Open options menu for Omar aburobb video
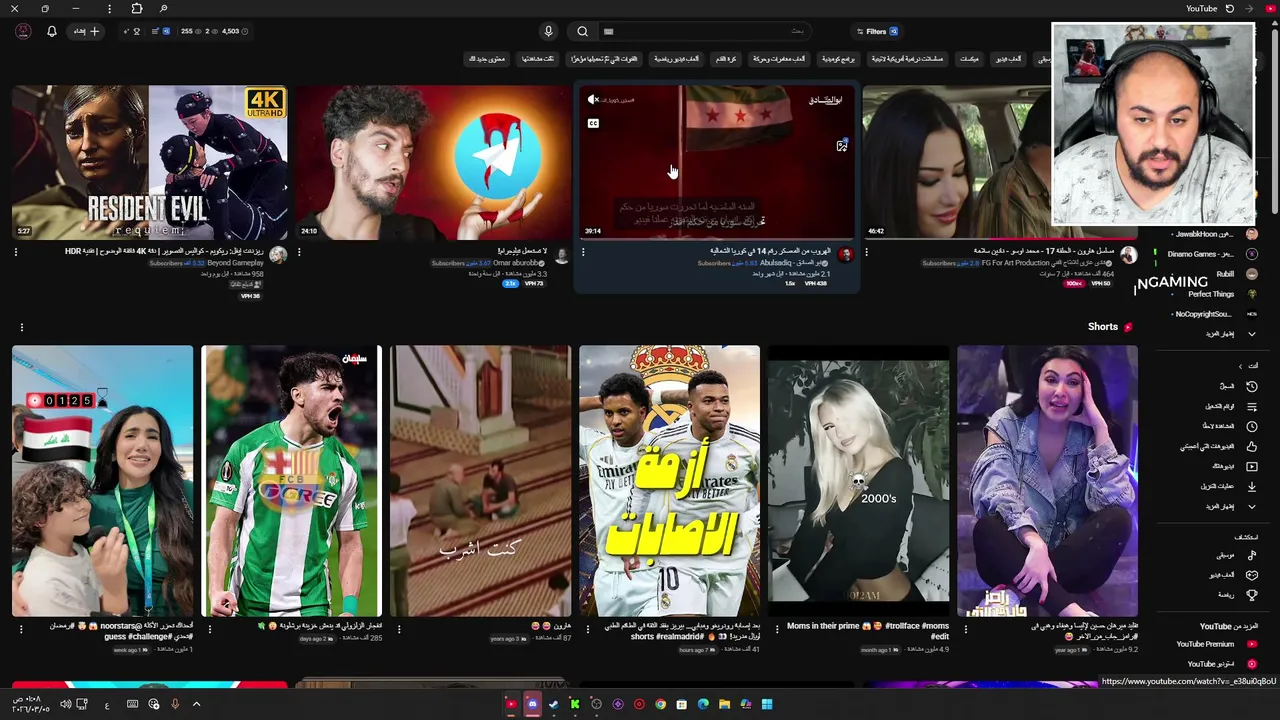Image resolution: width=1280 pixels, height=720 pixels. coord(299,252)
